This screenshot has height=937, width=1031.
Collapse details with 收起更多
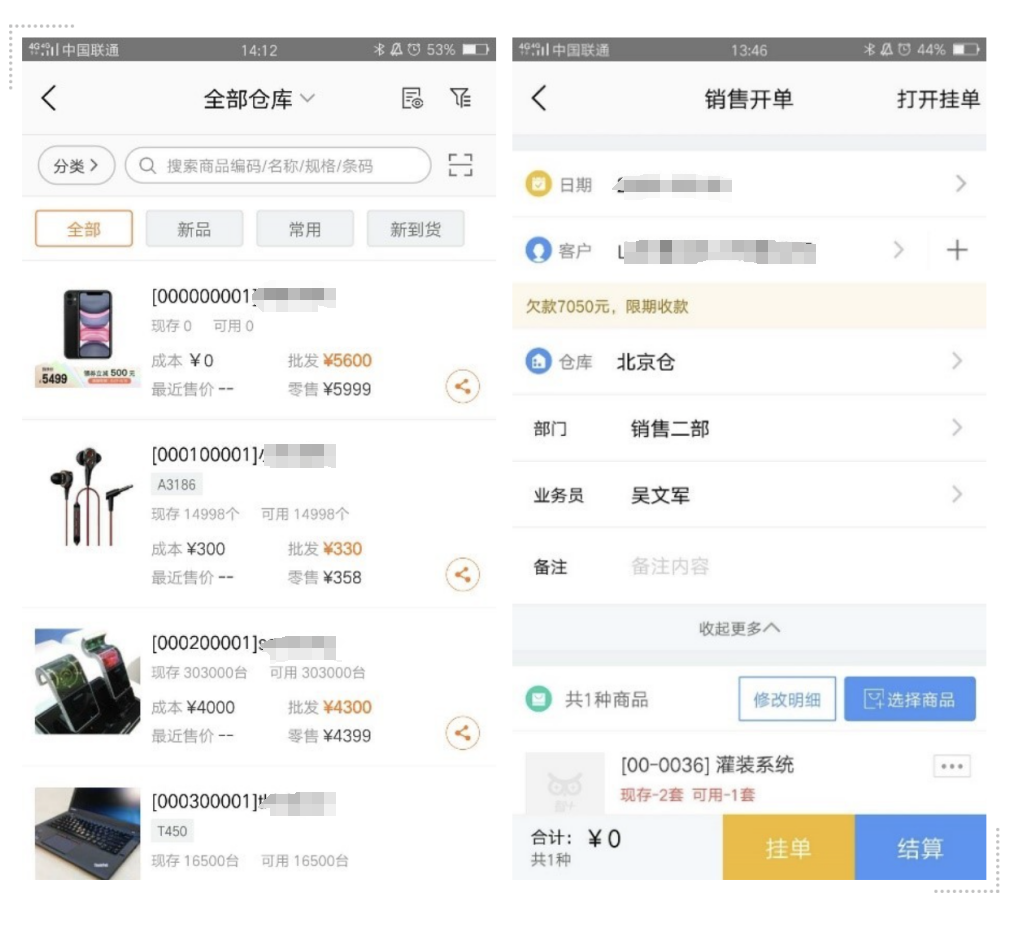(739, 629)
